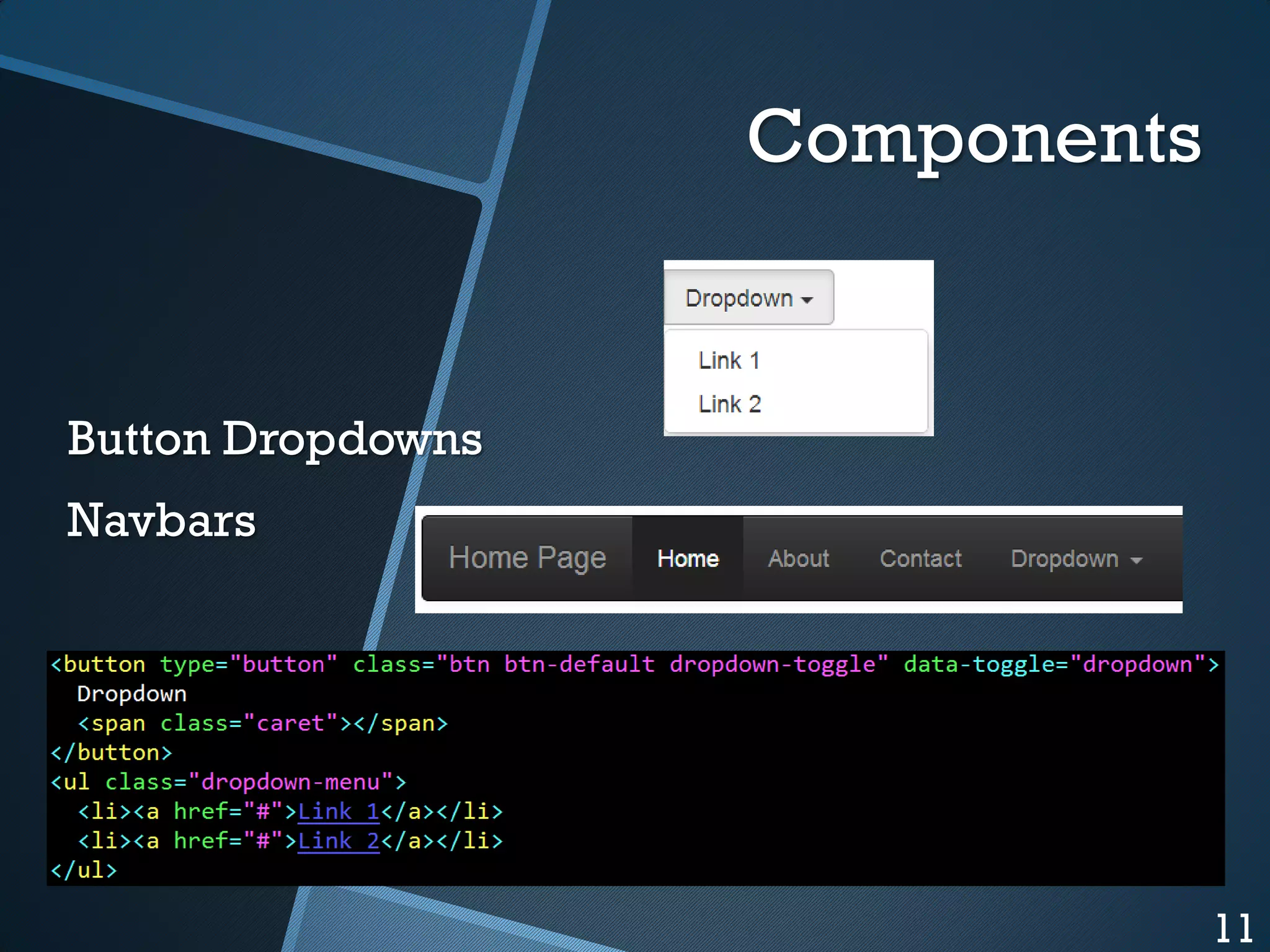Click the underlined Link 2 text in the code
Screen dimensions: 1270x952
339,841
